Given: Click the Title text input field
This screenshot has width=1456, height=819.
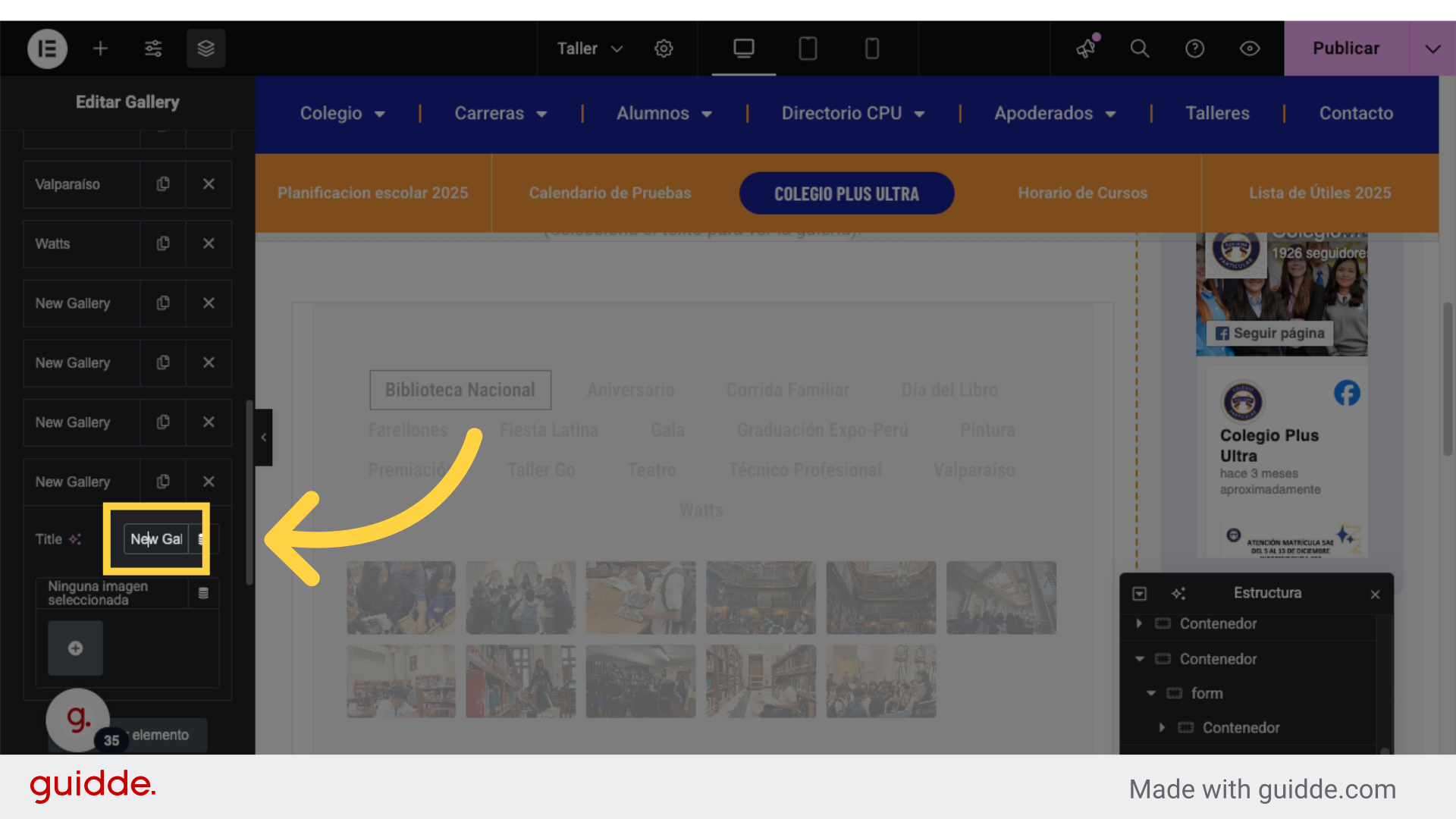Looking at the screenshot, I should pos(156,539).
